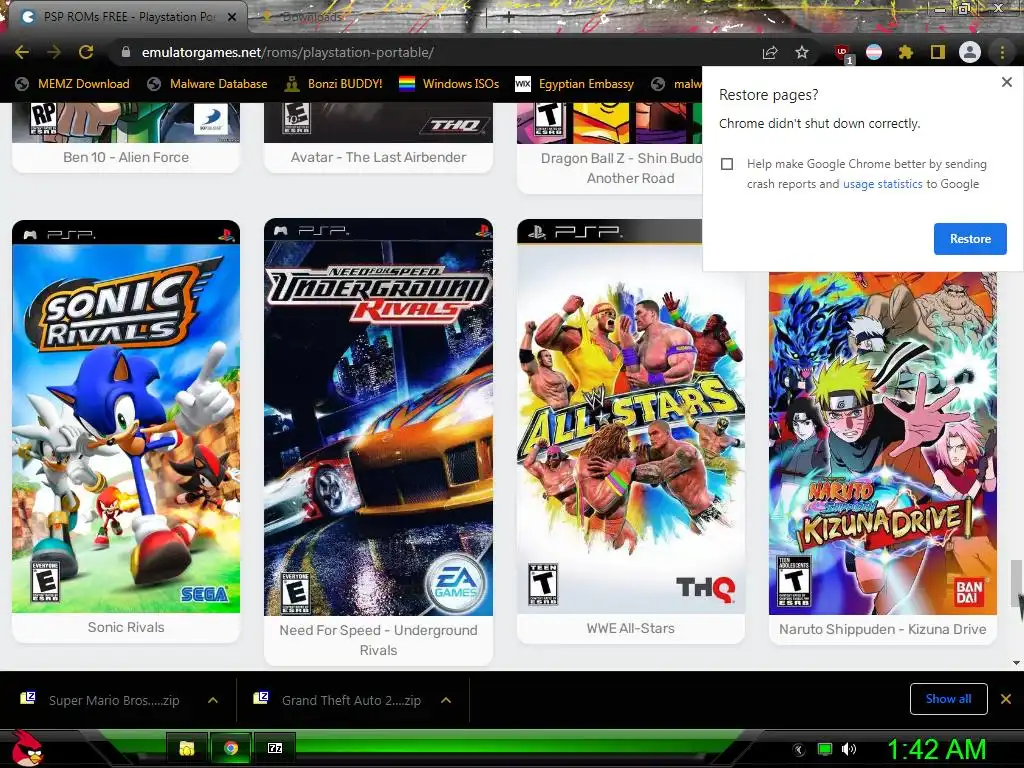1024x768 pixels.
Task: Click Show all downloads
Action: [948, 699]
